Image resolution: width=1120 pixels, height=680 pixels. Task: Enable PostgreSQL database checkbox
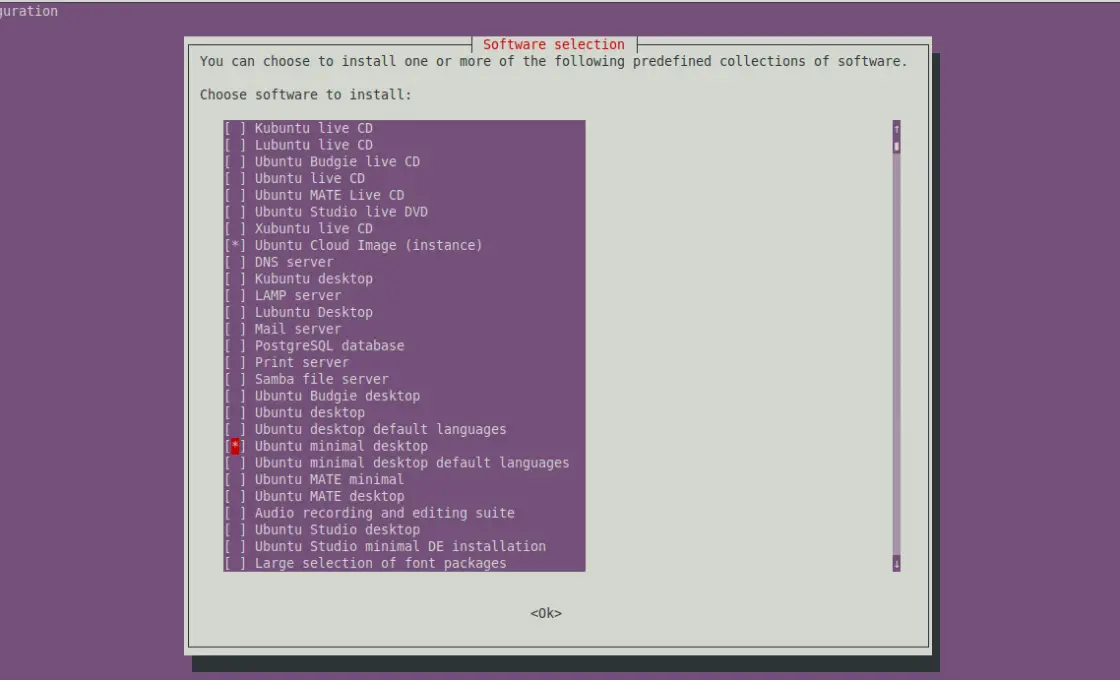pyautogui.click(x=235, y=346)
